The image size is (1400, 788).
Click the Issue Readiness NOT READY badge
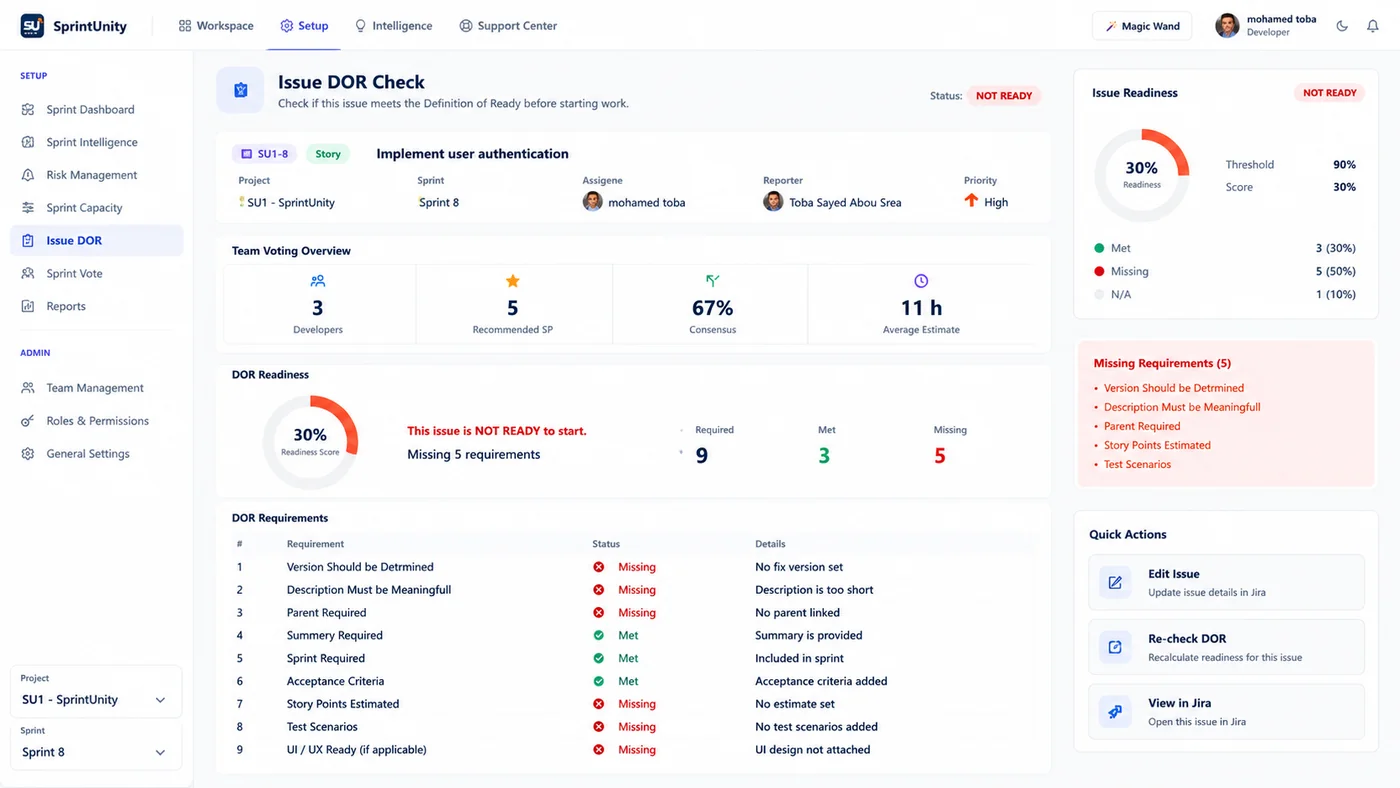pos(1330,93)
